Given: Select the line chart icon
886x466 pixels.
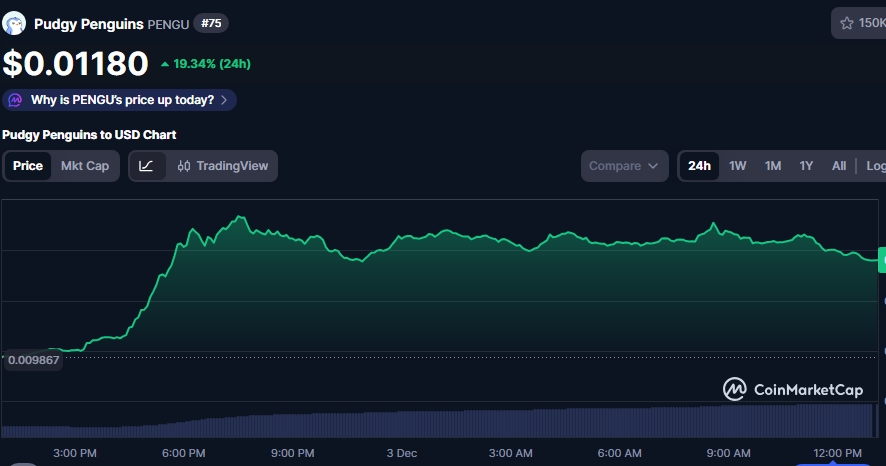Looking at the screenshot, I should [146, 166].
